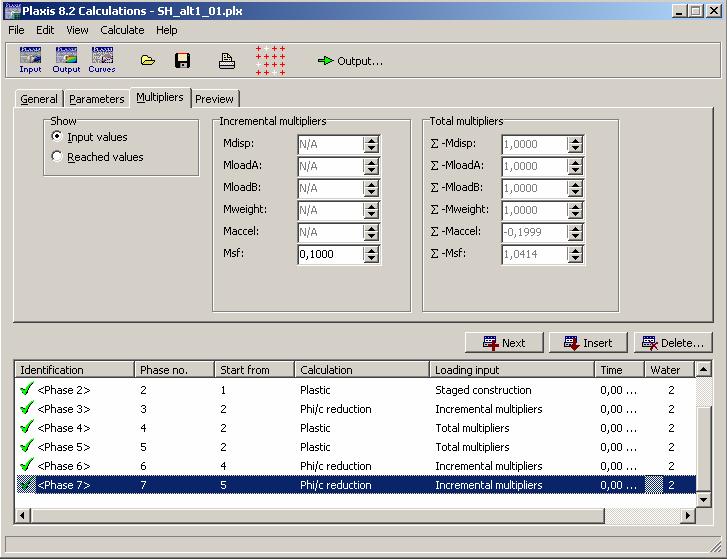Screen dimensions: 727x559
Task: Click into the Msf input field
Action: coord(330,254)
